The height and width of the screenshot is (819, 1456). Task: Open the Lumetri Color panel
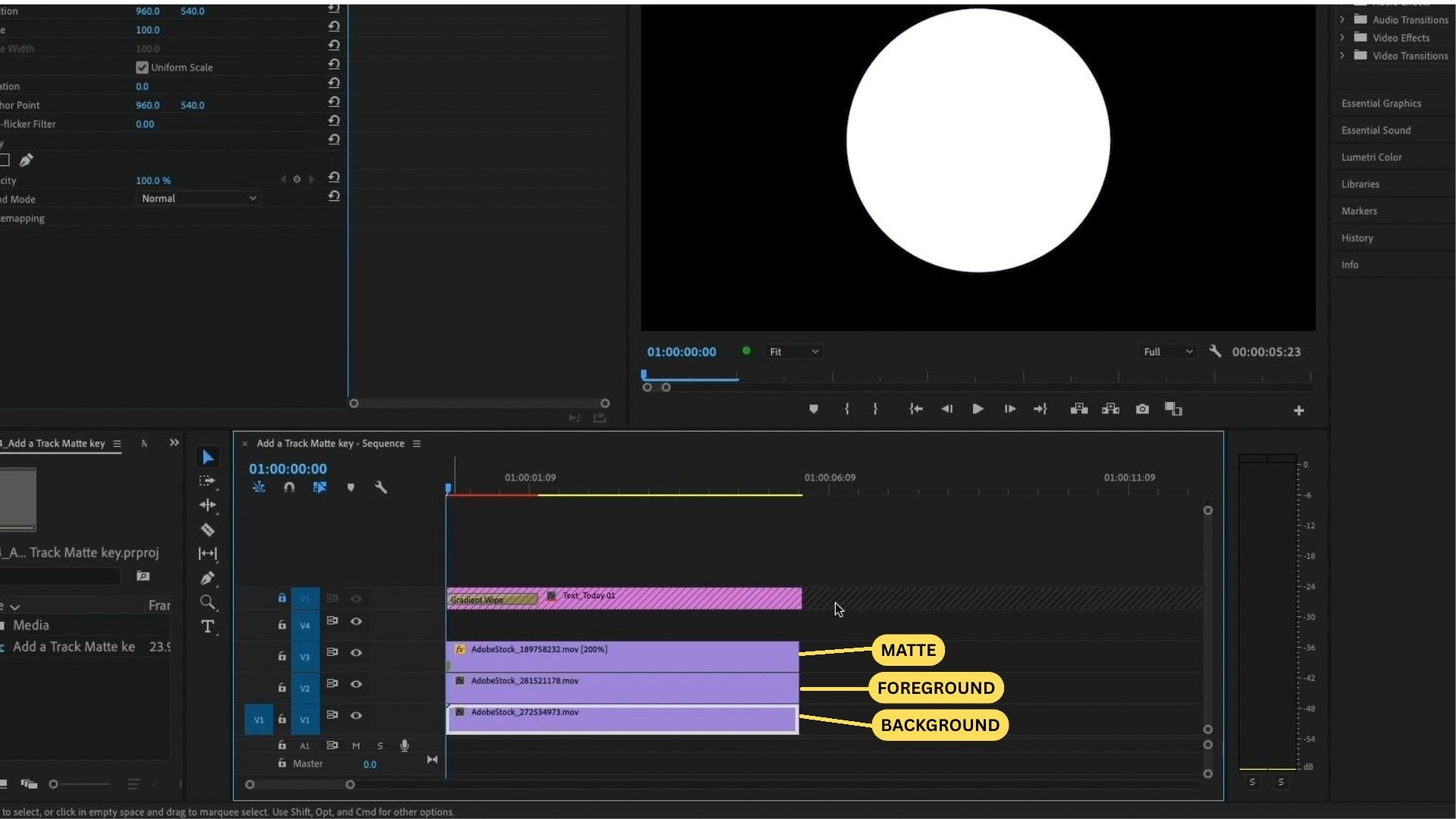click(x=1371, y=158)
